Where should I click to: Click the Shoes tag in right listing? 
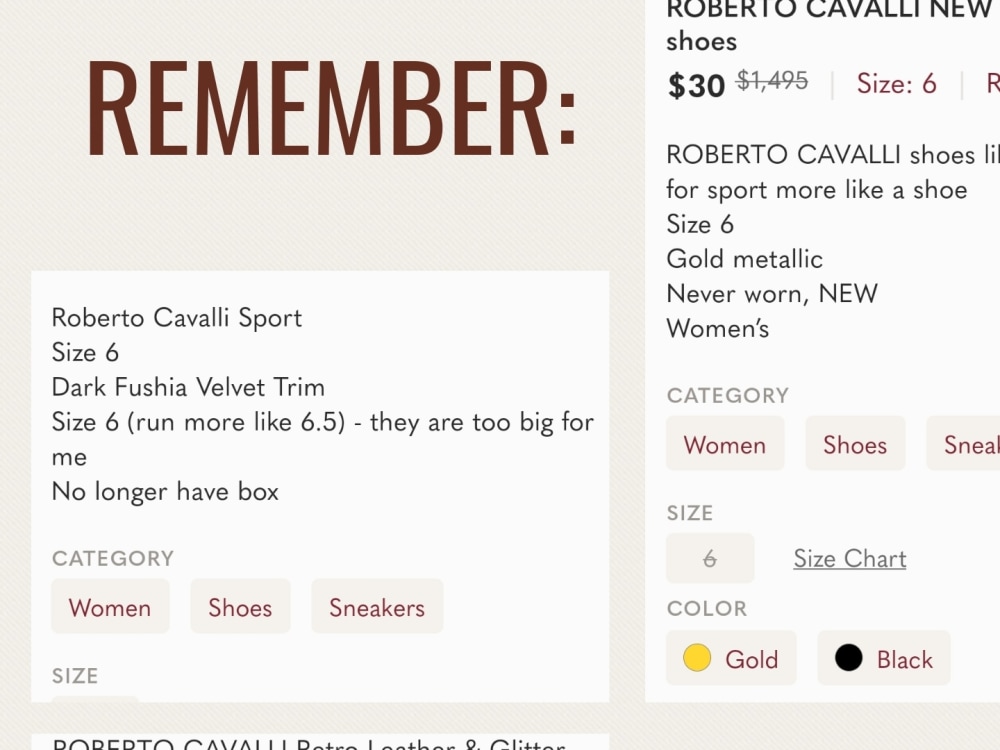point(855,443)
